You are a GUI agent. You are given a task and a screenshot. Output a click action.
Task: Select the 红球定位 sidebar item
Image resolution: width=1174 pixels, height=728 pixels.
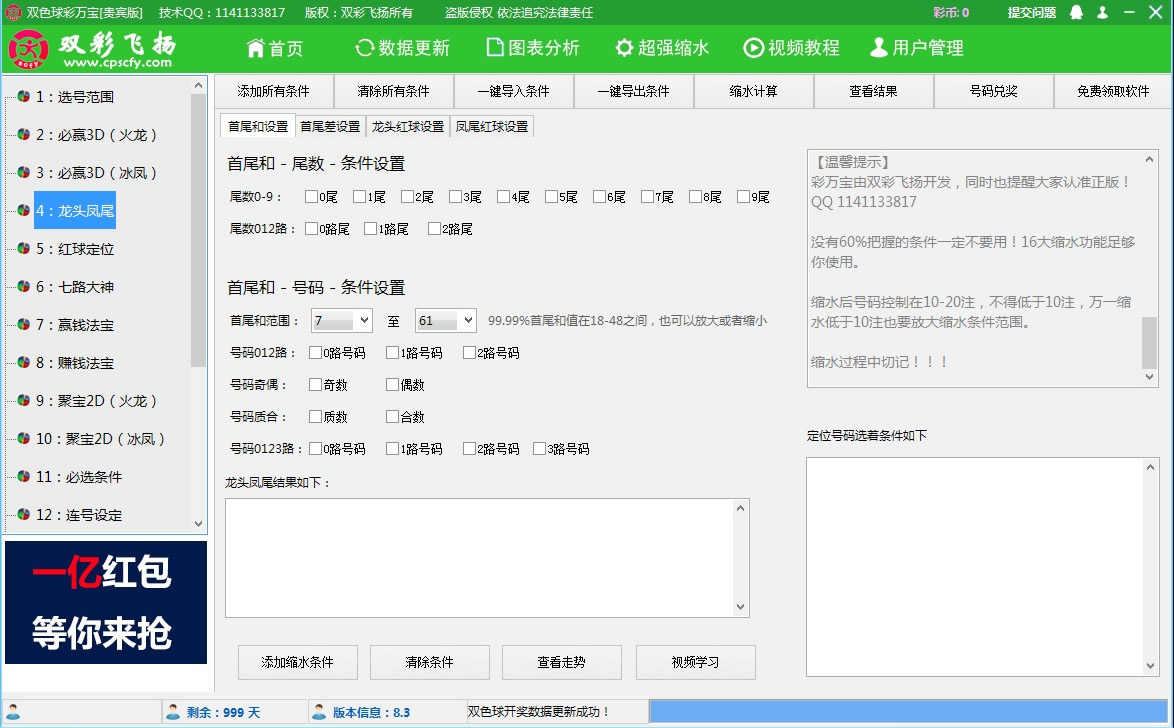click(x=77, y=251)
